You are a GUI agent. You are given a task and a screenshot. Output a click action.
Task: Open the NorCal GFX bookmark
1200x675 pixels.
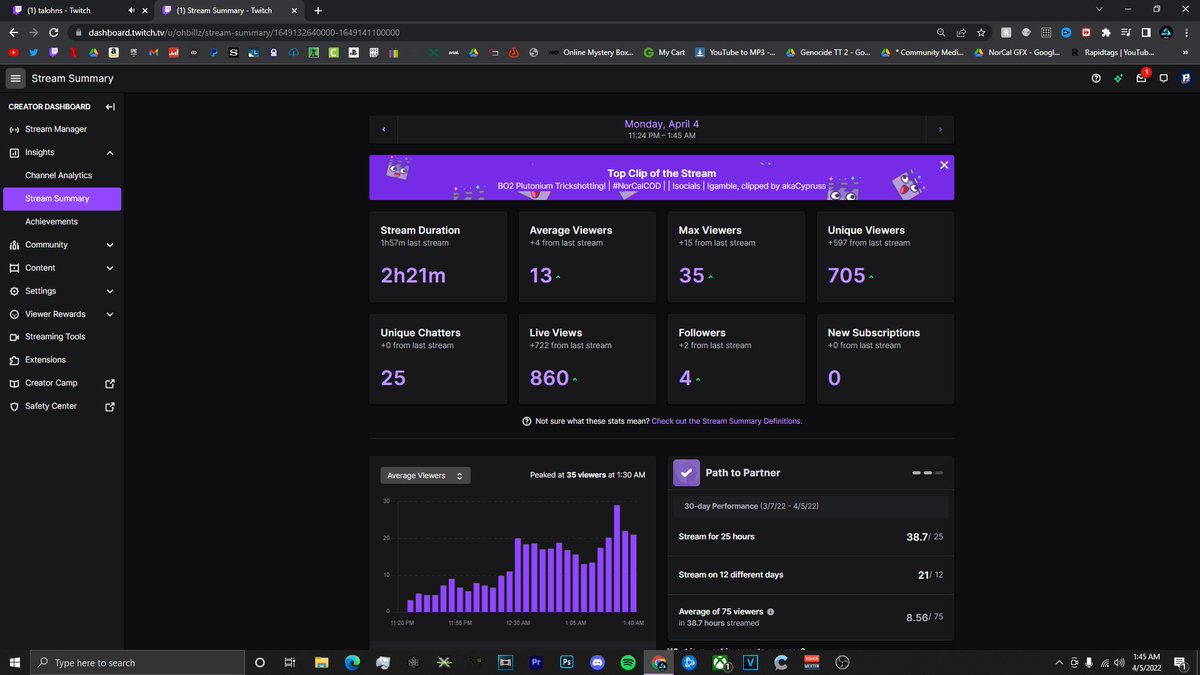1016,52
